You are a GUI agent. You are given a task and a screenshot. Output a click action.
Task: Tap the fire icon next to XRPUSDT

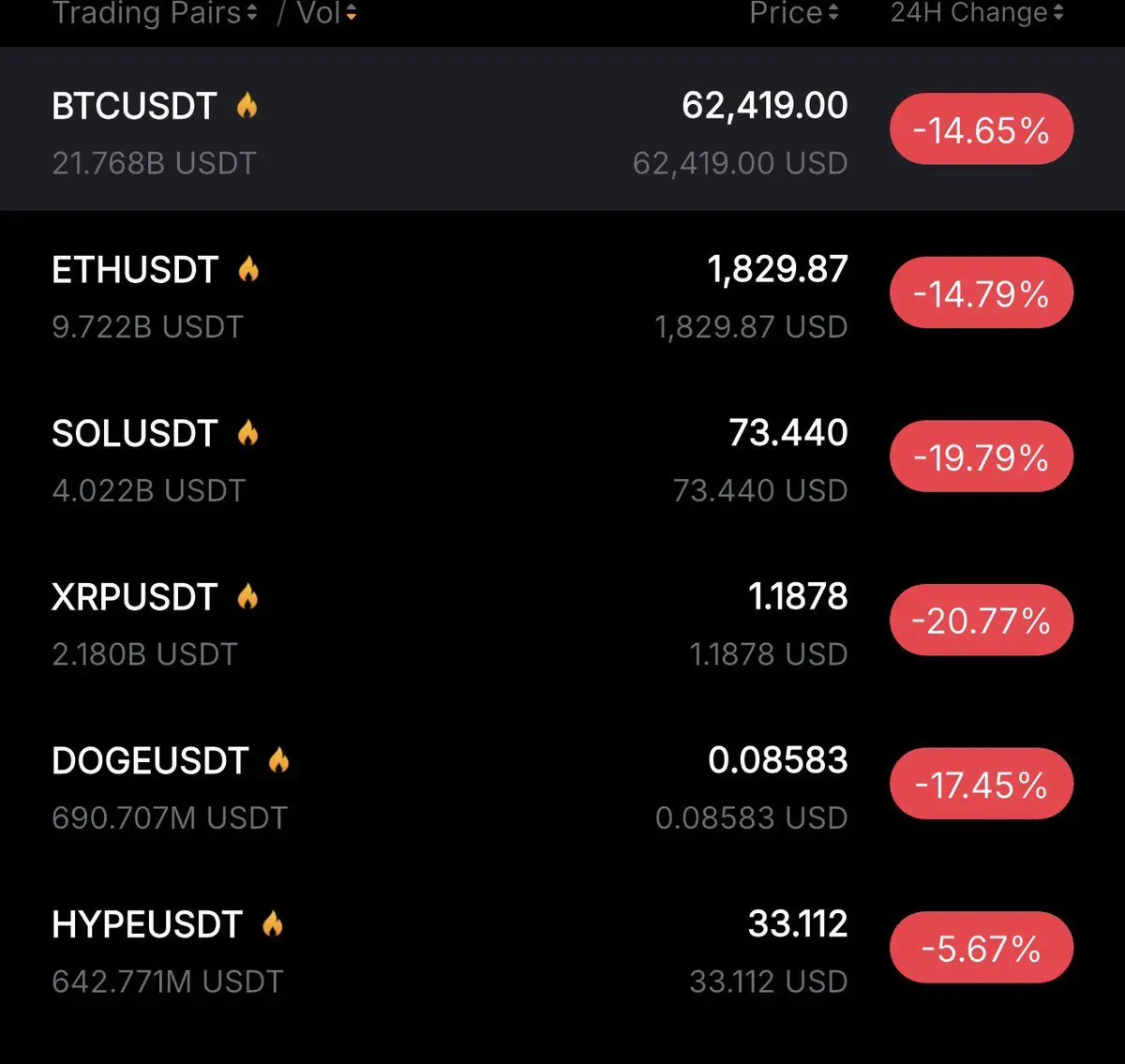248,596
